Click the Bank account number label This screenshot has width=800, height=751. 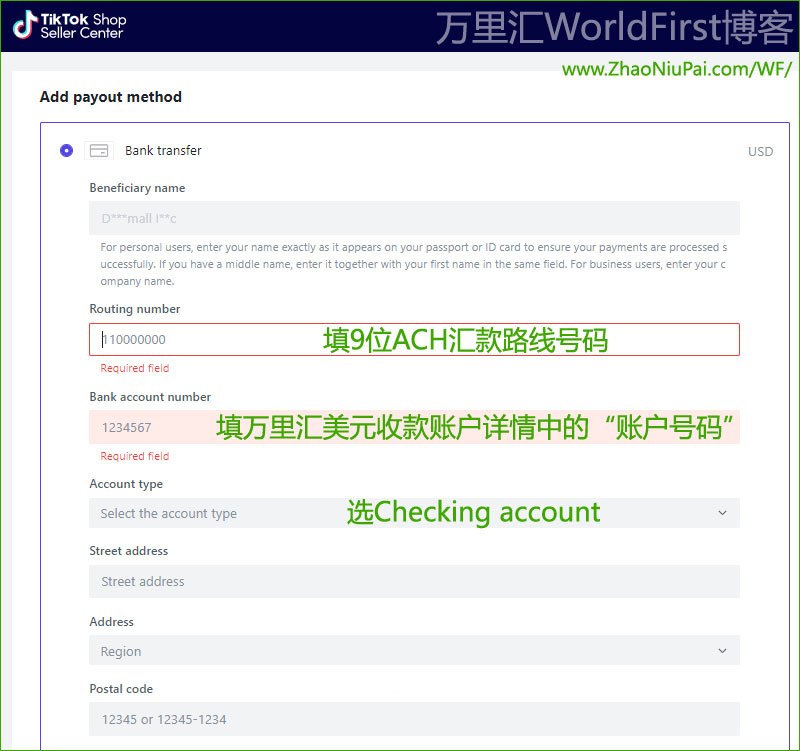[150, 397]
